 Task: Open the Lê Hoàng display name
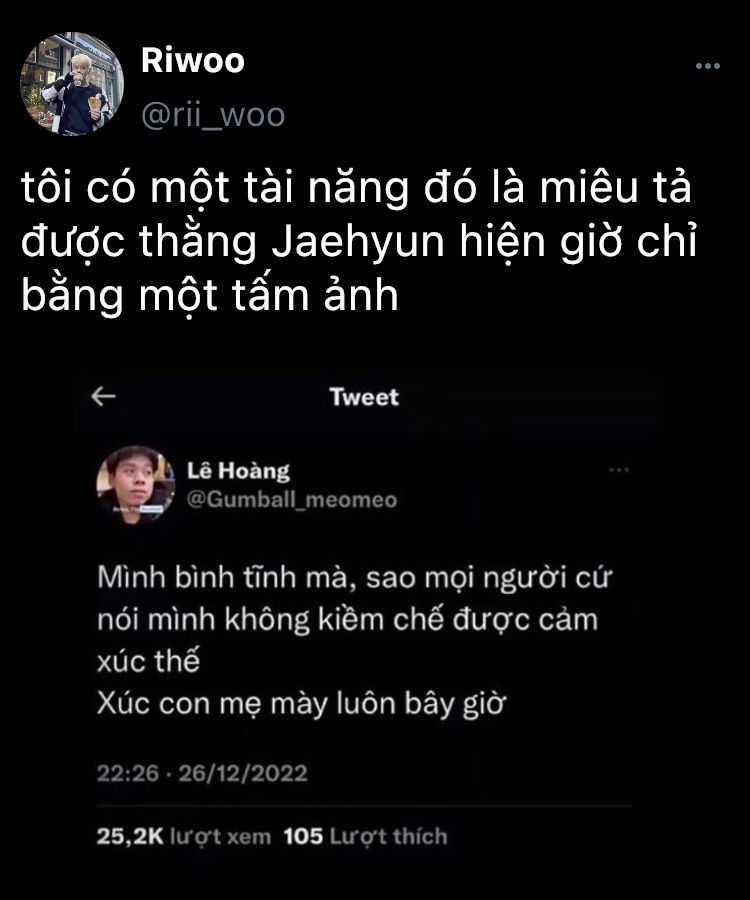(238, 471)
